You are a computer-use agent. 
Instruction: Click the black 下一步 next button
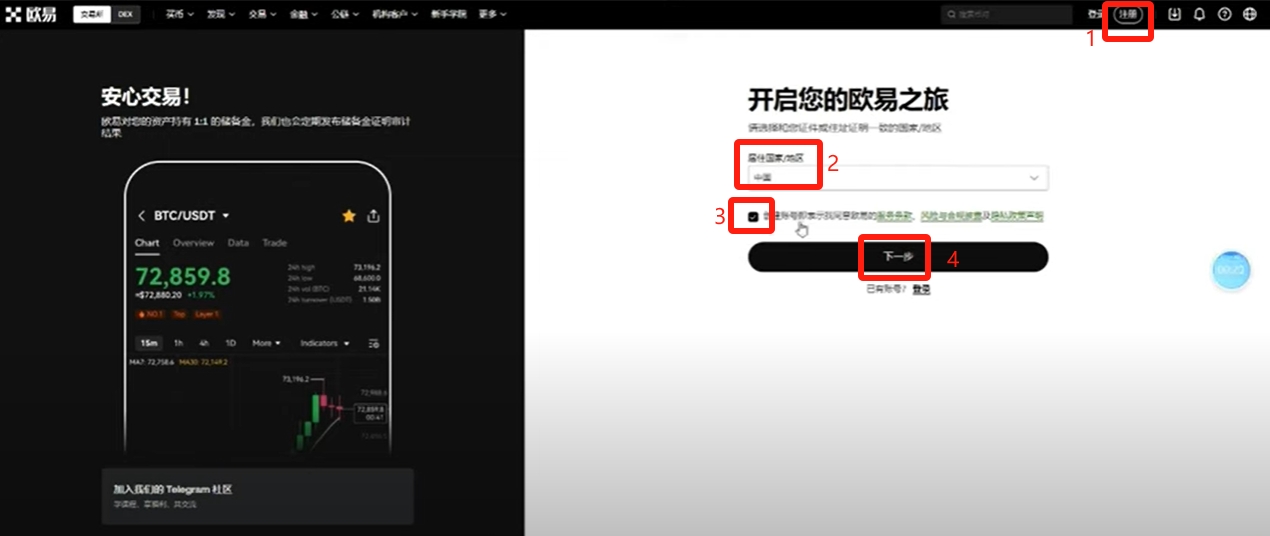tap(898, 257)
